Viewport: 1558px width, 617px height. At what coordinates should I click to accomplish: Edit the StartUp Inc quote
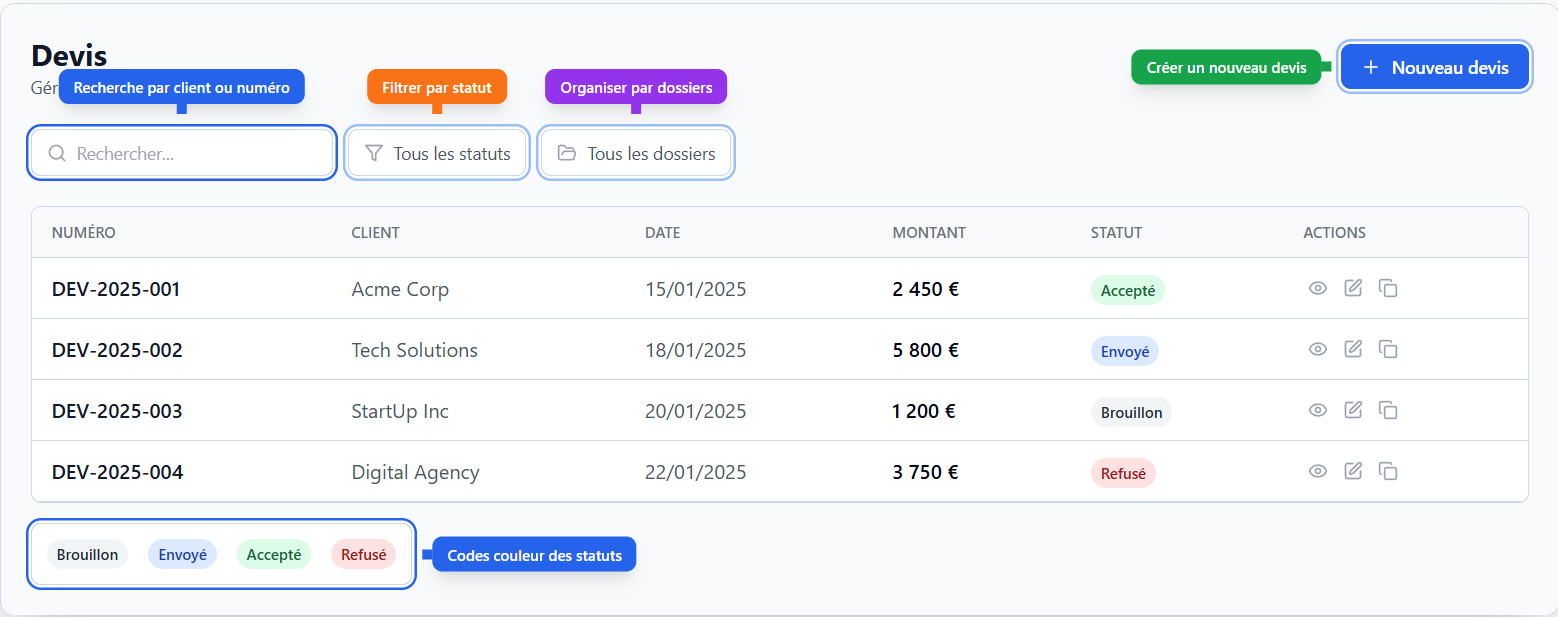tap(1353, 410)
